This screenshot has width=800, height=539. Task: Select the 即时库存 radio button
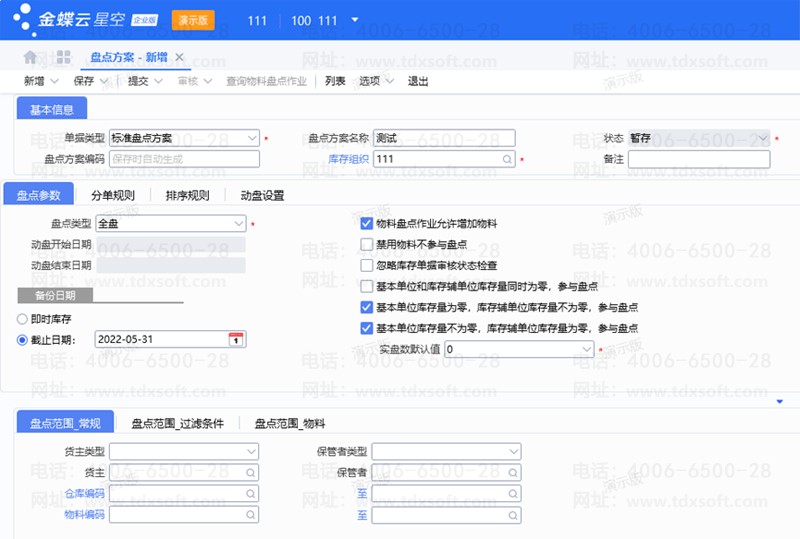point(23,318)
